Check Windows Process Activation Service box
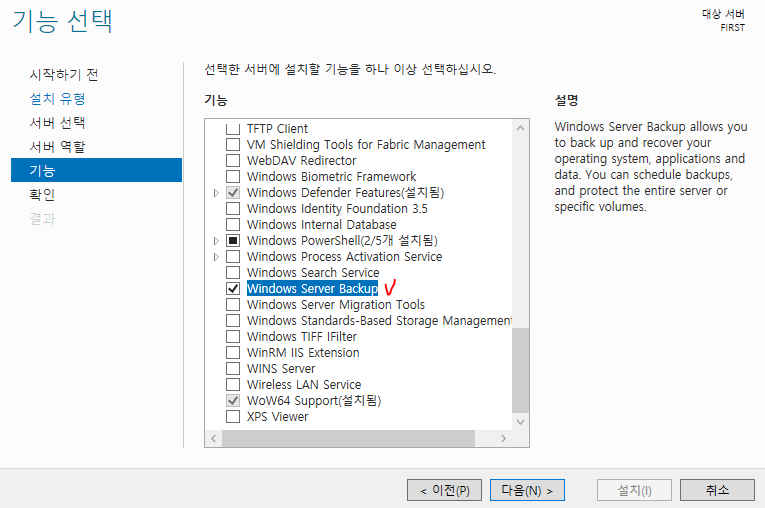The width and height of the screenshot is (765, 508). pyautogui.click(x=233, y=257)
